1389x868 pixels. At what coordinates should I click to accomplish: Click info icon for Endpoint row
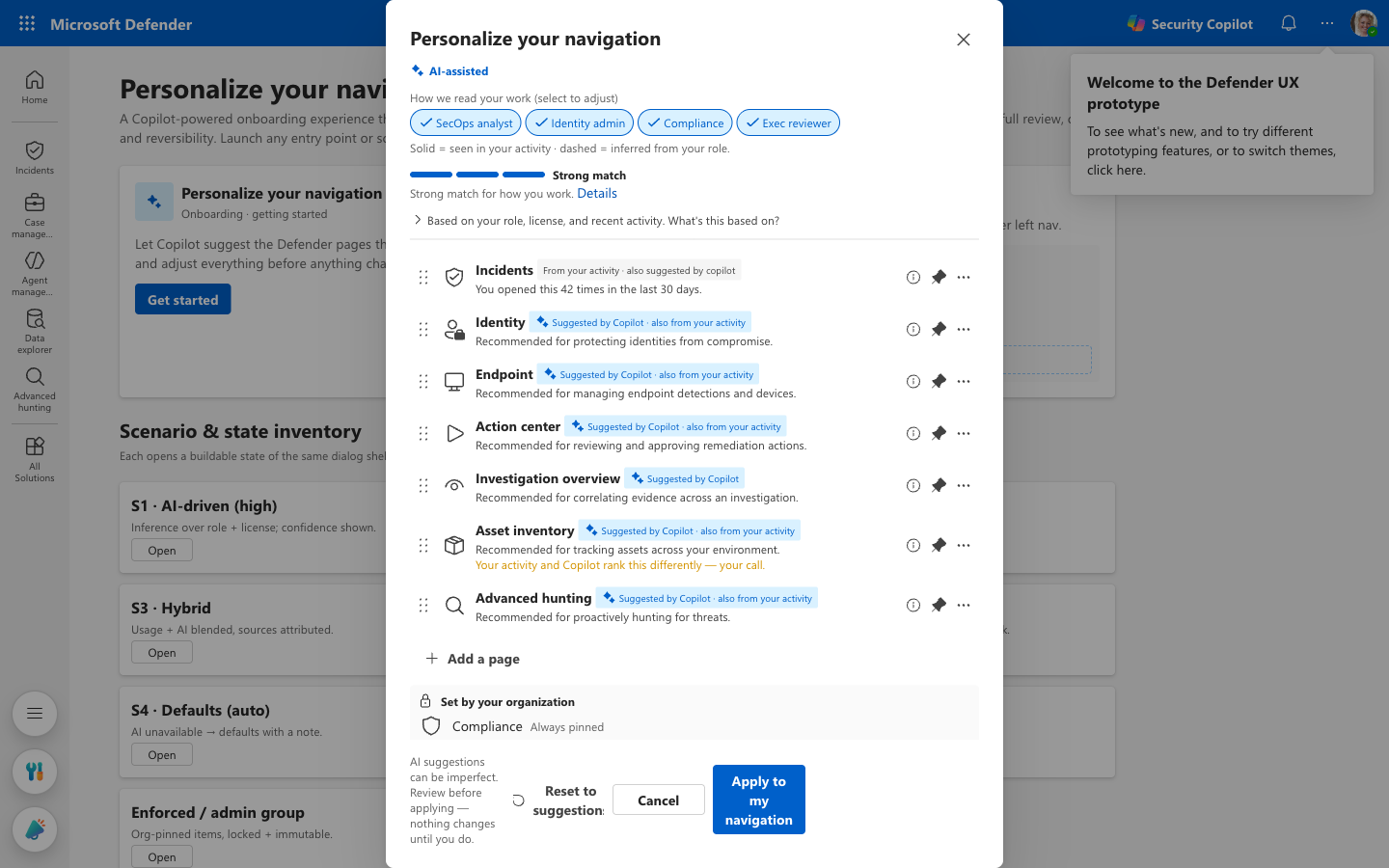(912, 381)
